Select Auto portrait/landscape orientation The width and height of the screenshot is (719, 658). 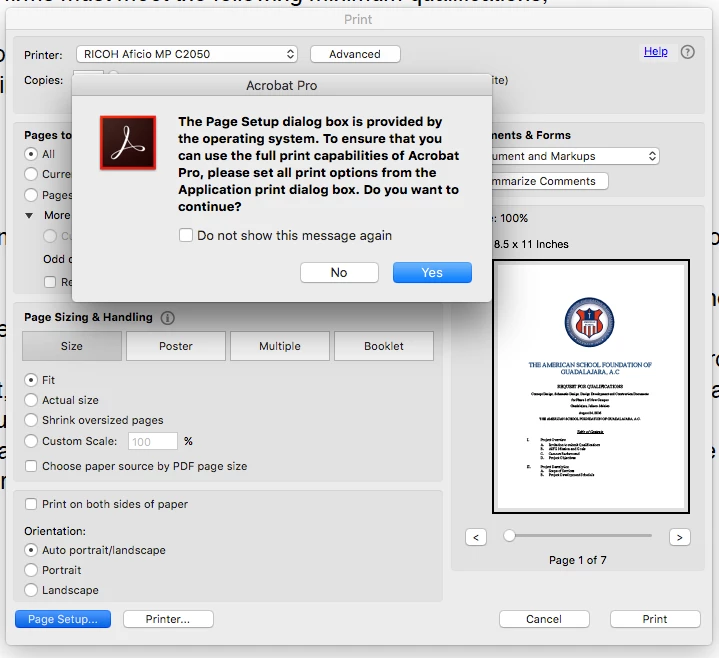[31, 550]
